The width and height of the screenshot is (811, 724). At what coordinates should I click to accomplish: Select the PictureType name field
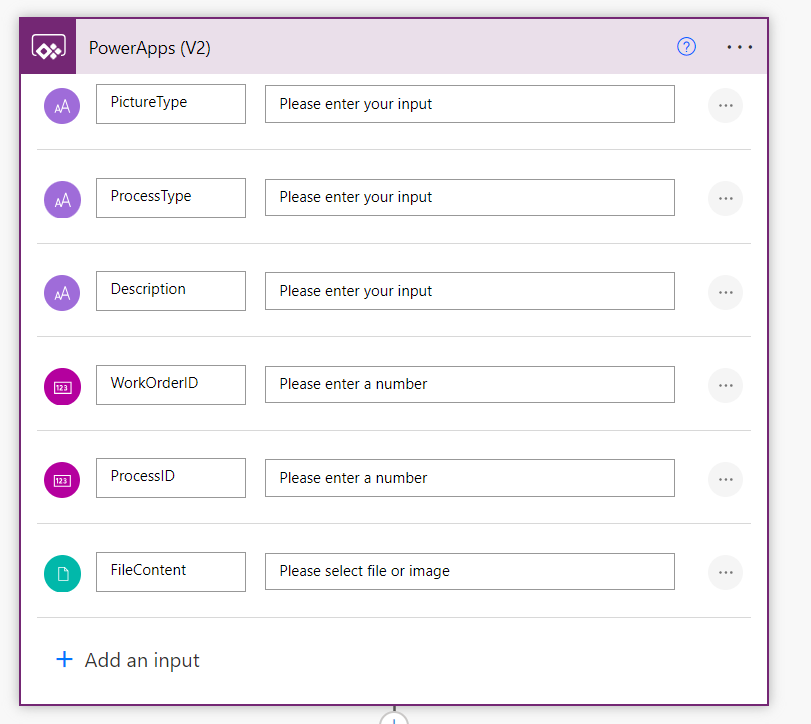(171, 104)
